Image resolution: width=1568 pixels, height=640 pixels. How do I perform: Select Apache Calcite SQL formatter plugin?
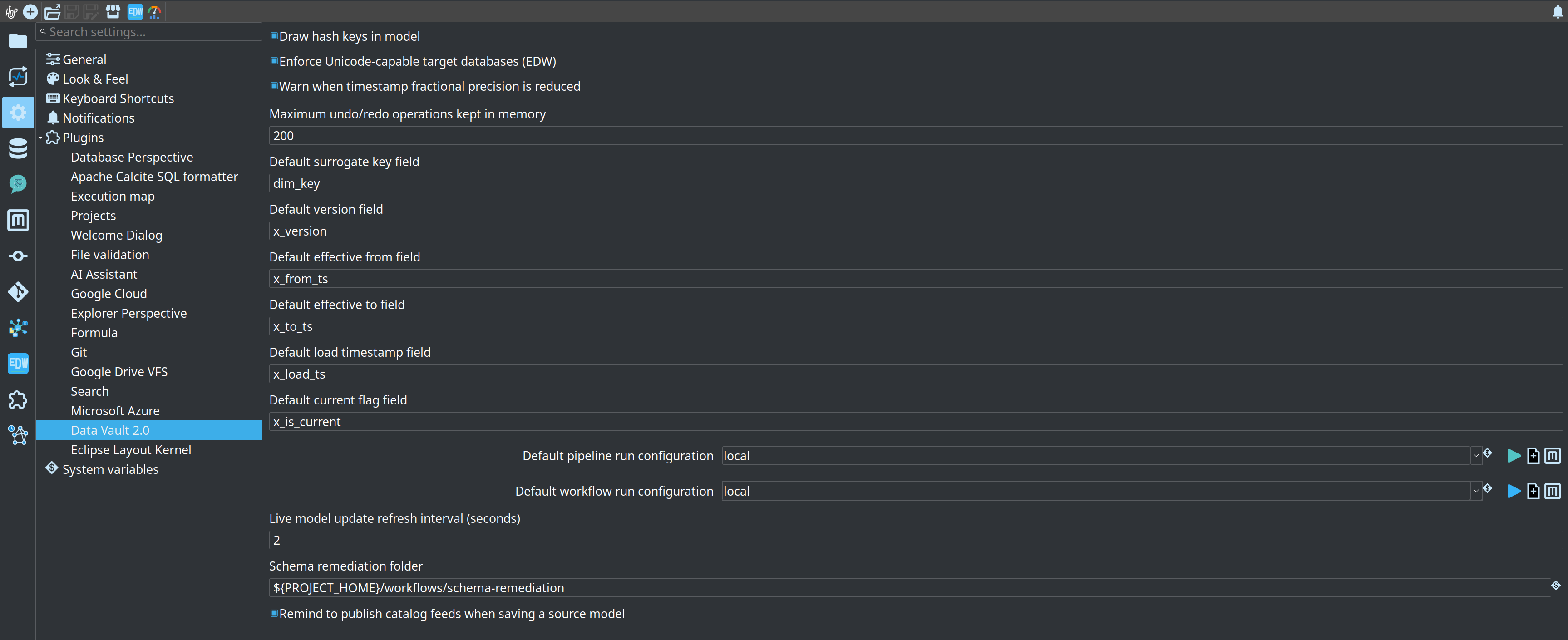tap(154, 177)
